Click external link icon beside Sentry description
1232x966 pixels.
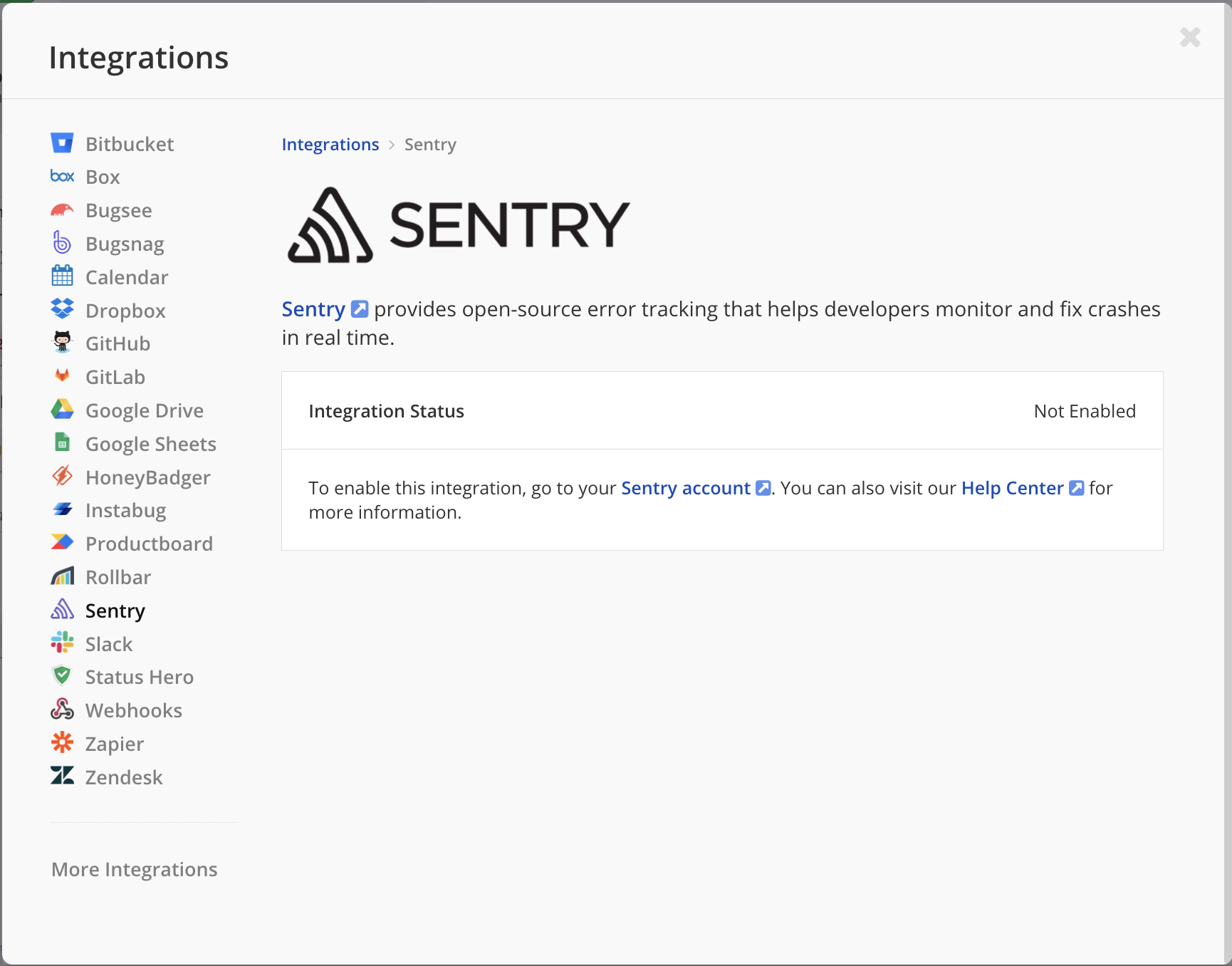360,309
